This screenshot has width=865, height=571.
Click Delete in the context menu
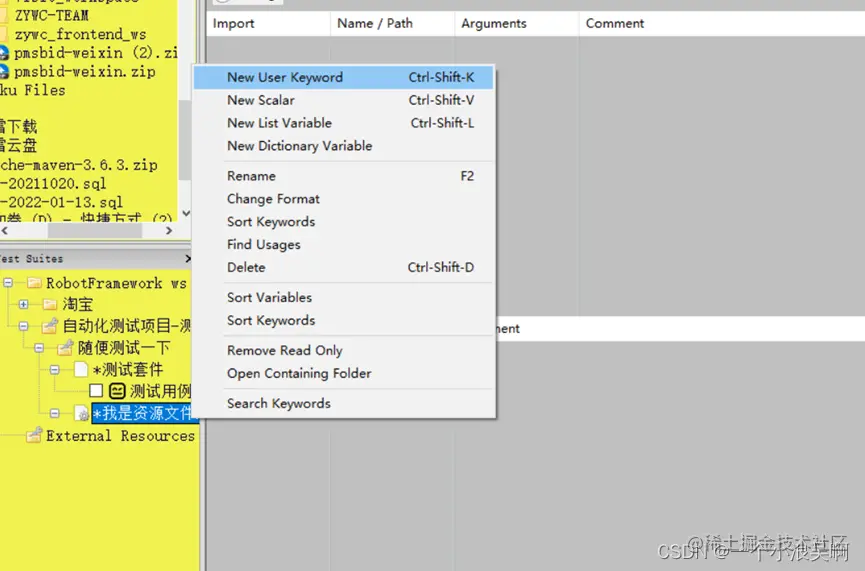tap(343, 268)
